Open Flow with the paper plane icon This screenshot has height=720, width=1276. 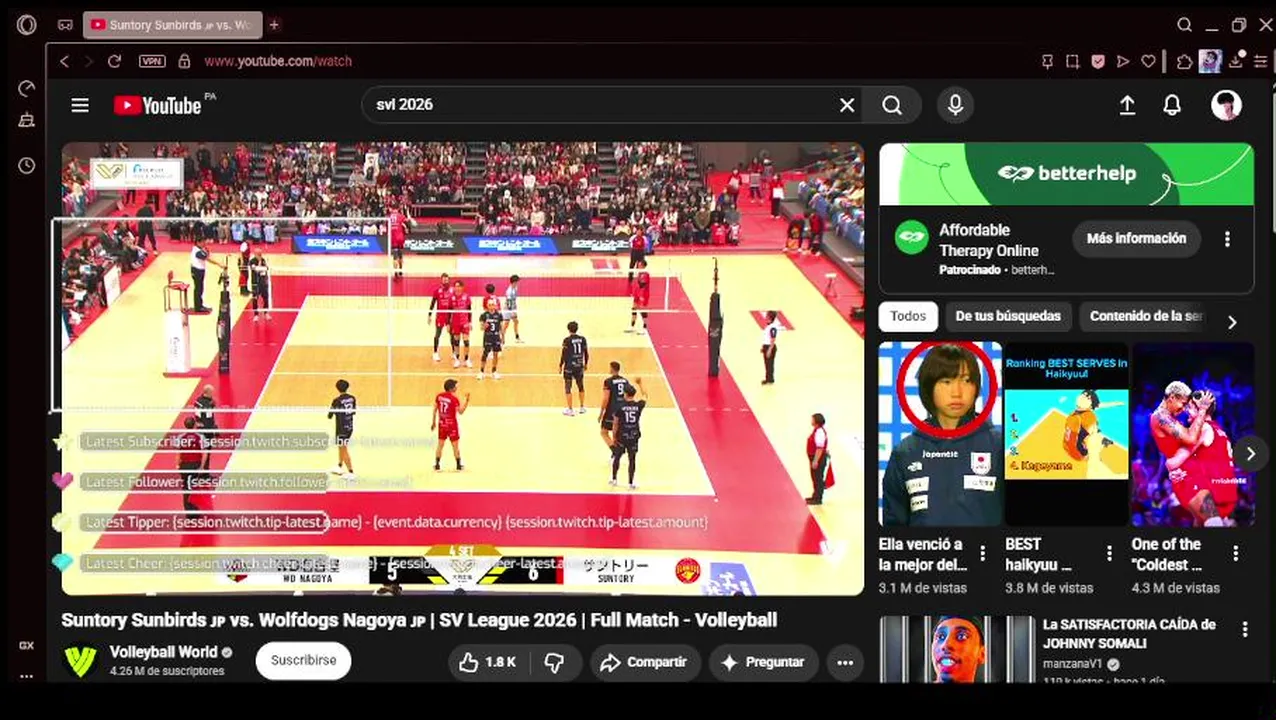(x=1123, y=61)
